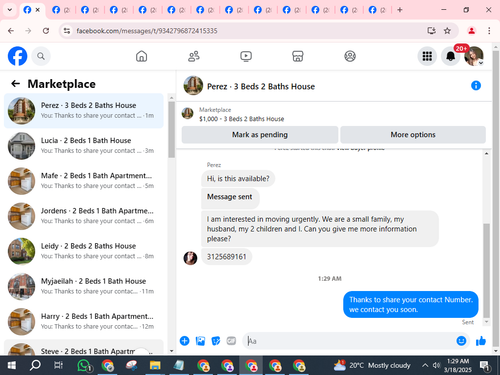This screenshot has width=500, height=375.
Task: Open notifications bell
Action: coord(450,56)
